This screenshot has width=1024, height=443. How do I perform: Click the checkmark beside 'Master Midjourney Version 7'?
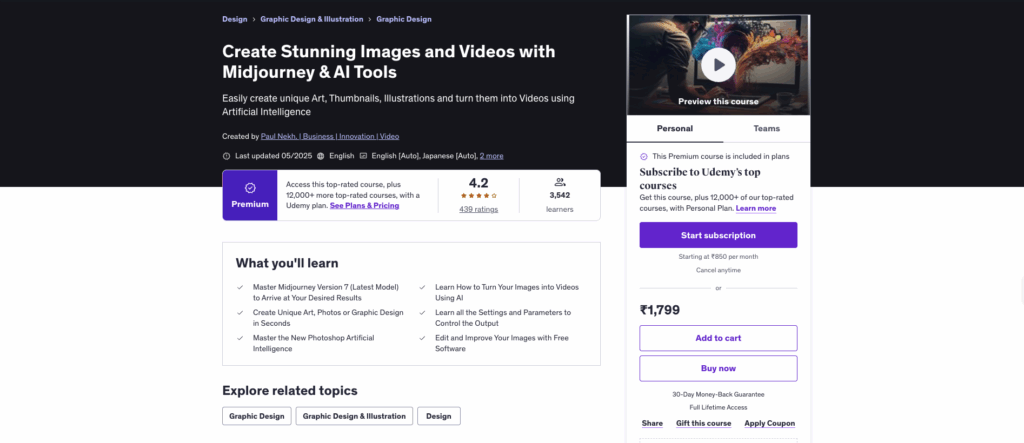click(x=240, y=287)
